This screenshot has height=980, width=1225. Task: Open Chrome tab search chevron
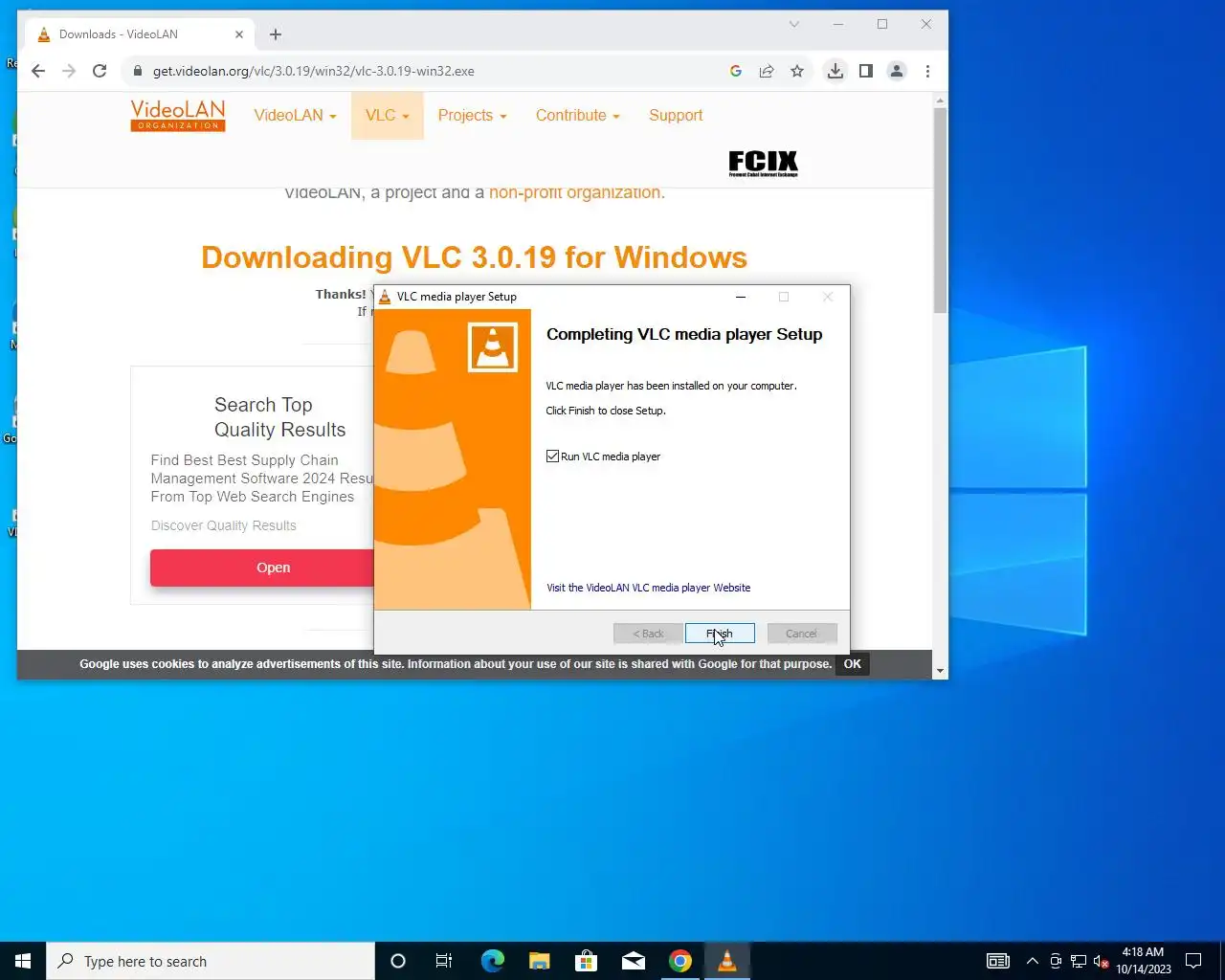coord(794,24)
